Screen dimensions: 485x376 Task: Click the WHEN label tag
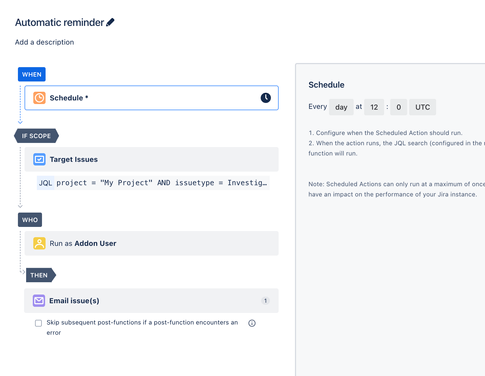click(x=32, y=74)
